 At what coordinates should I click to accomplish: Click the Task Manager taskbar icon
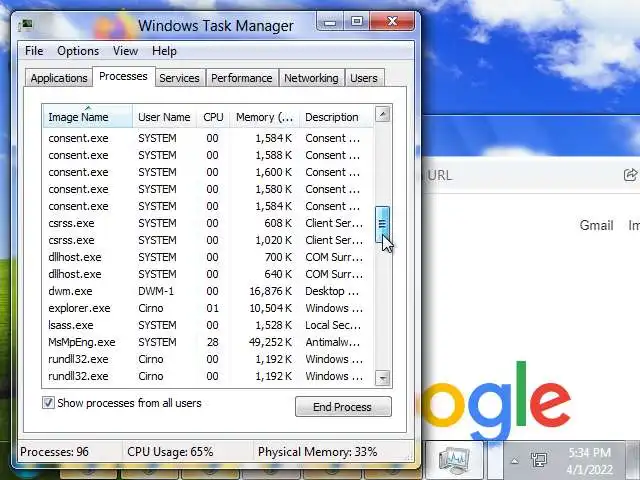[x=454, y=460]
